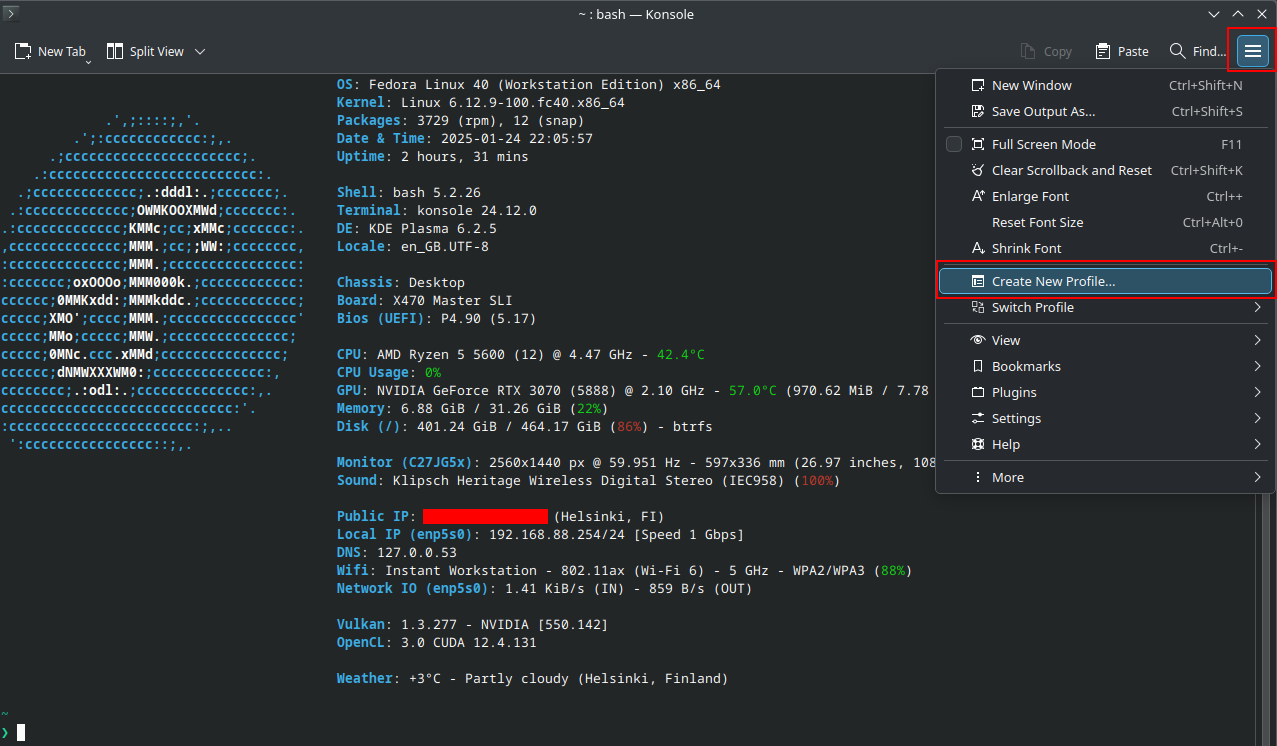
Task: Click the Create New Profile icon
Action: click(x=978, y=281)
